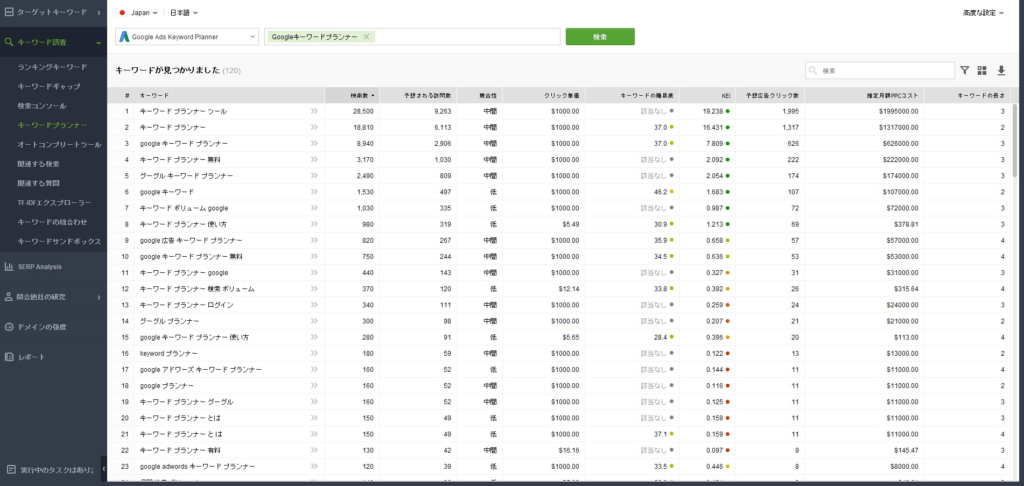Screen dimensions: 1024x486
Task: Click the yellow difficulty dot for 46.2
Action: [x=671, y=192]
